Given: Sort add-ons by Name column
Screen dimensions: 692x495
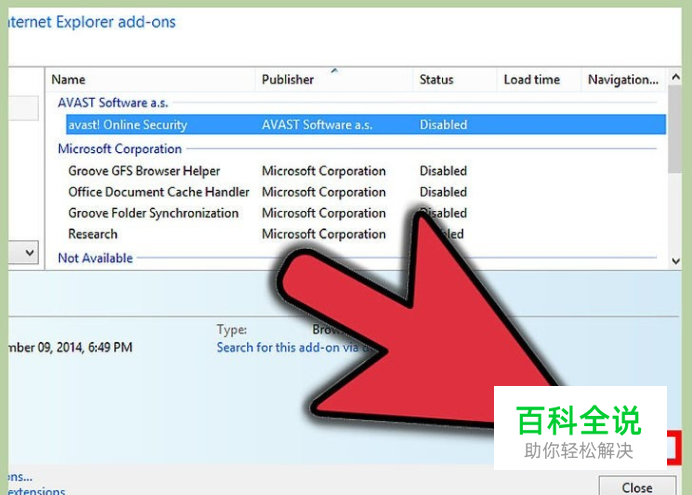Looking at the screenshot, I should (150, 80).
